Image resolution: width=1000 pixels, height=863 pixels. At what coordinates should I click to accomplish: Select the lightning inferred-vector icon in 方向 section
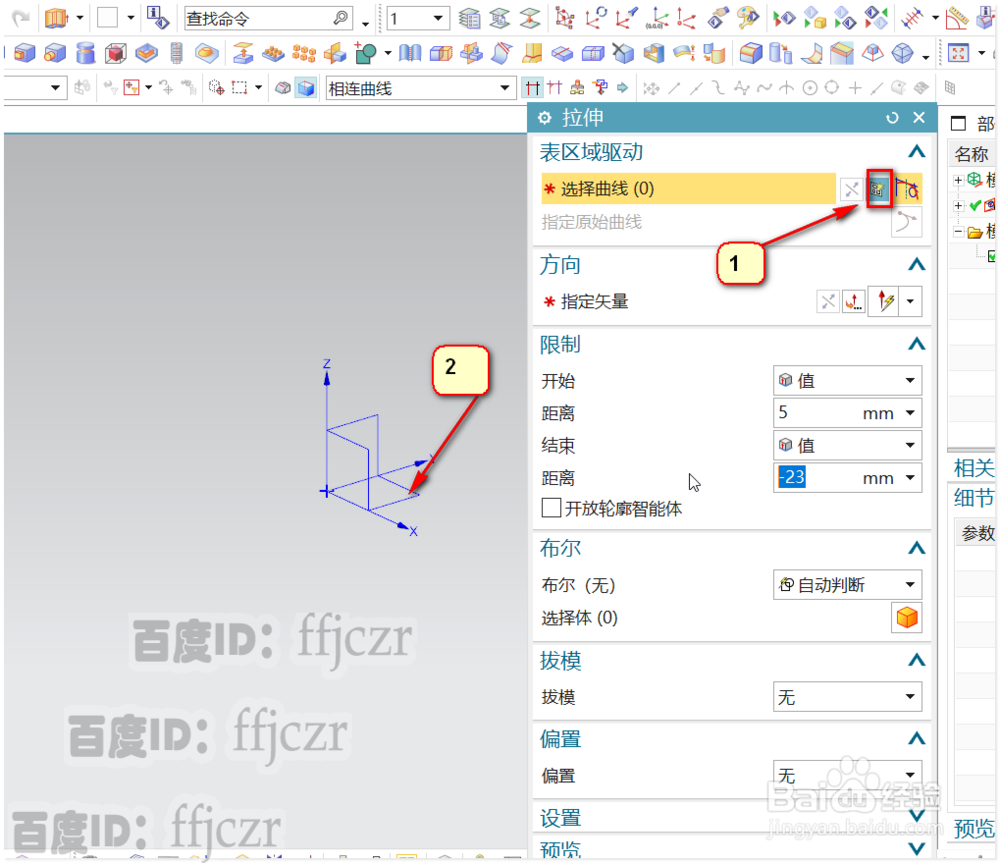(884, 300)
